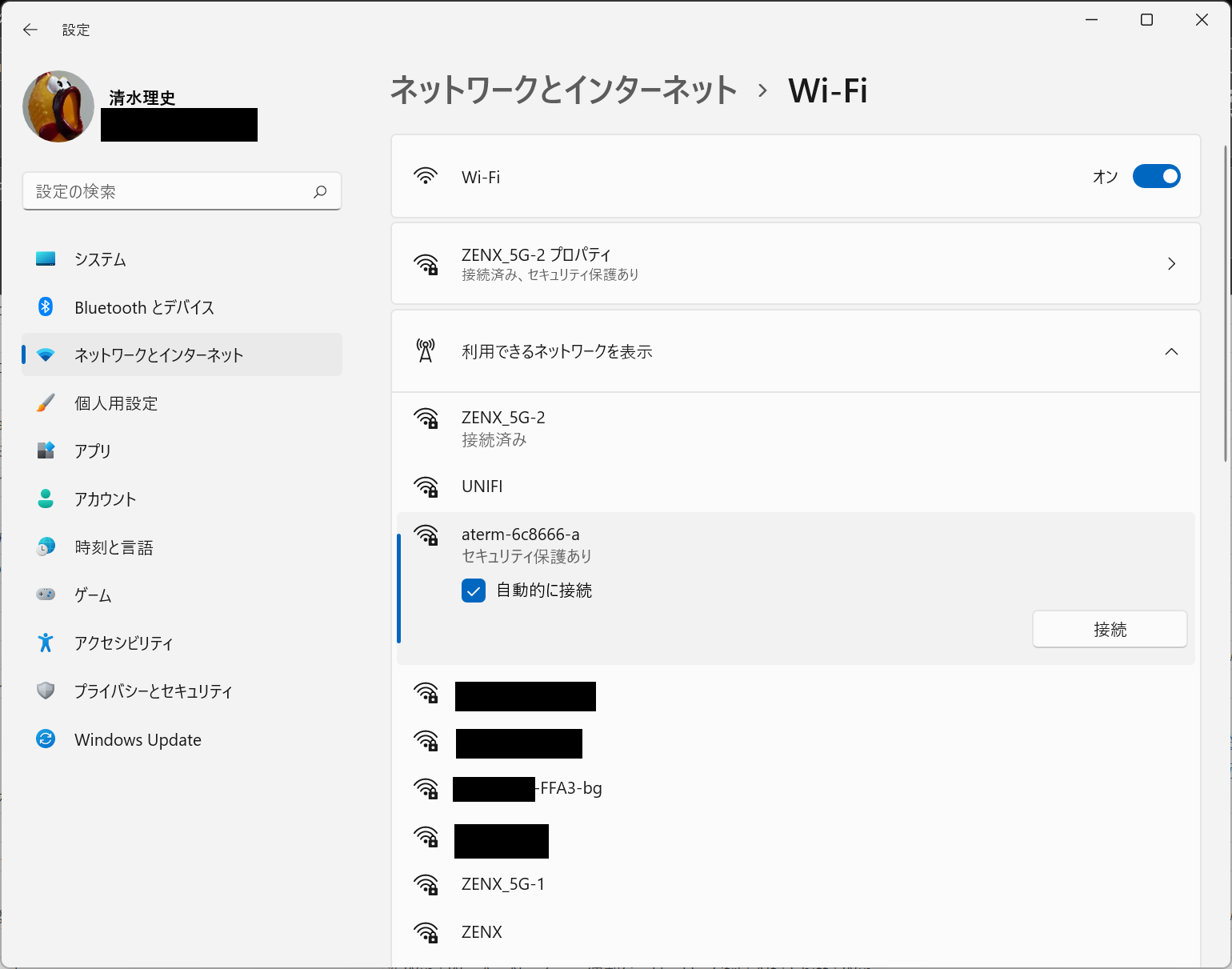The height and width of the screenshot is (969, 1232).
Task: Click the 清水理史 account name
Action: (x=142, y=98)
